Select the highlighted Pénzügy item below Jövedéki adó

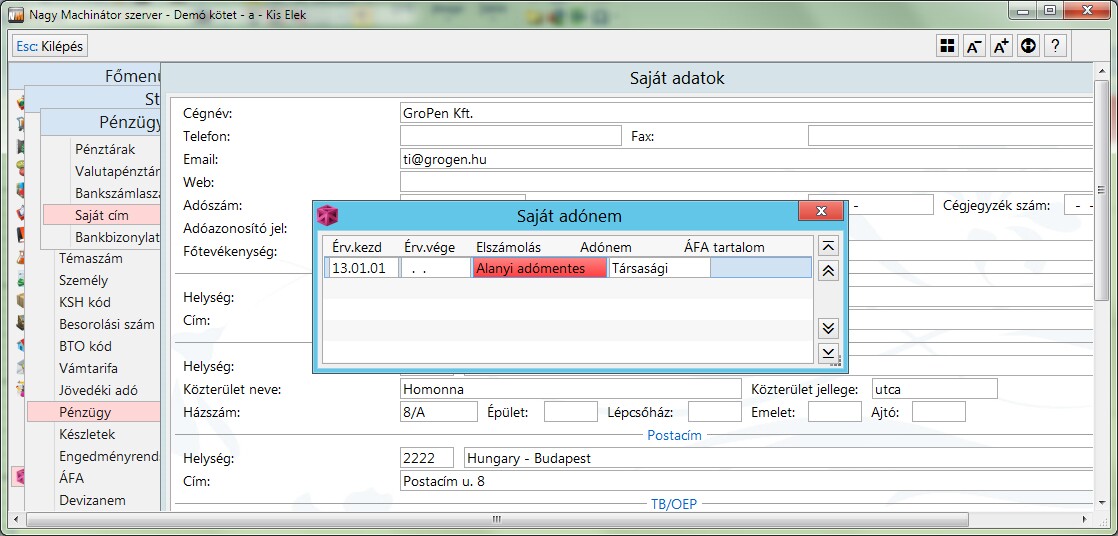point(94,412)
